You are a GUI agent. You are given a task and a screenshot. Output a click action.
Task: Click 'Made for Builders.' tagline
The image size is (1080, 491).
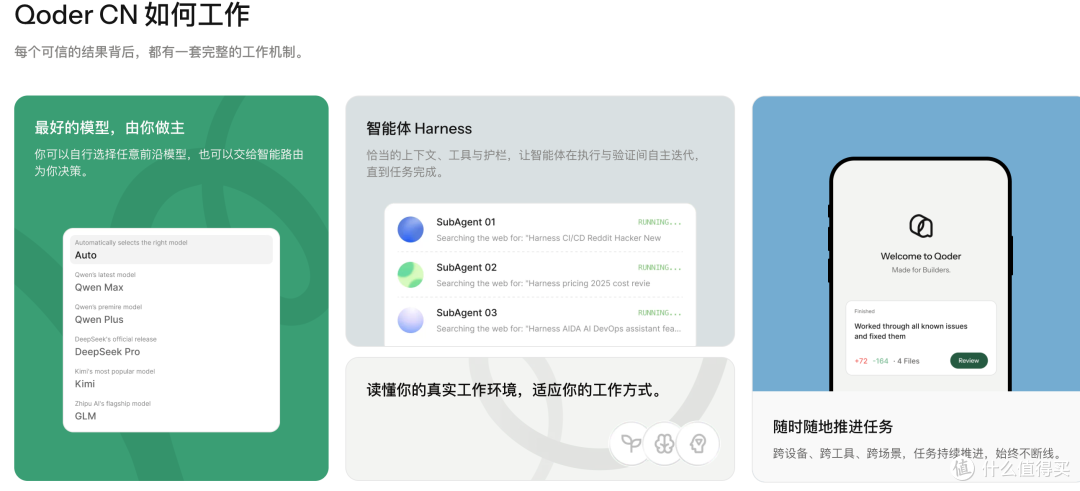(920, 271)
